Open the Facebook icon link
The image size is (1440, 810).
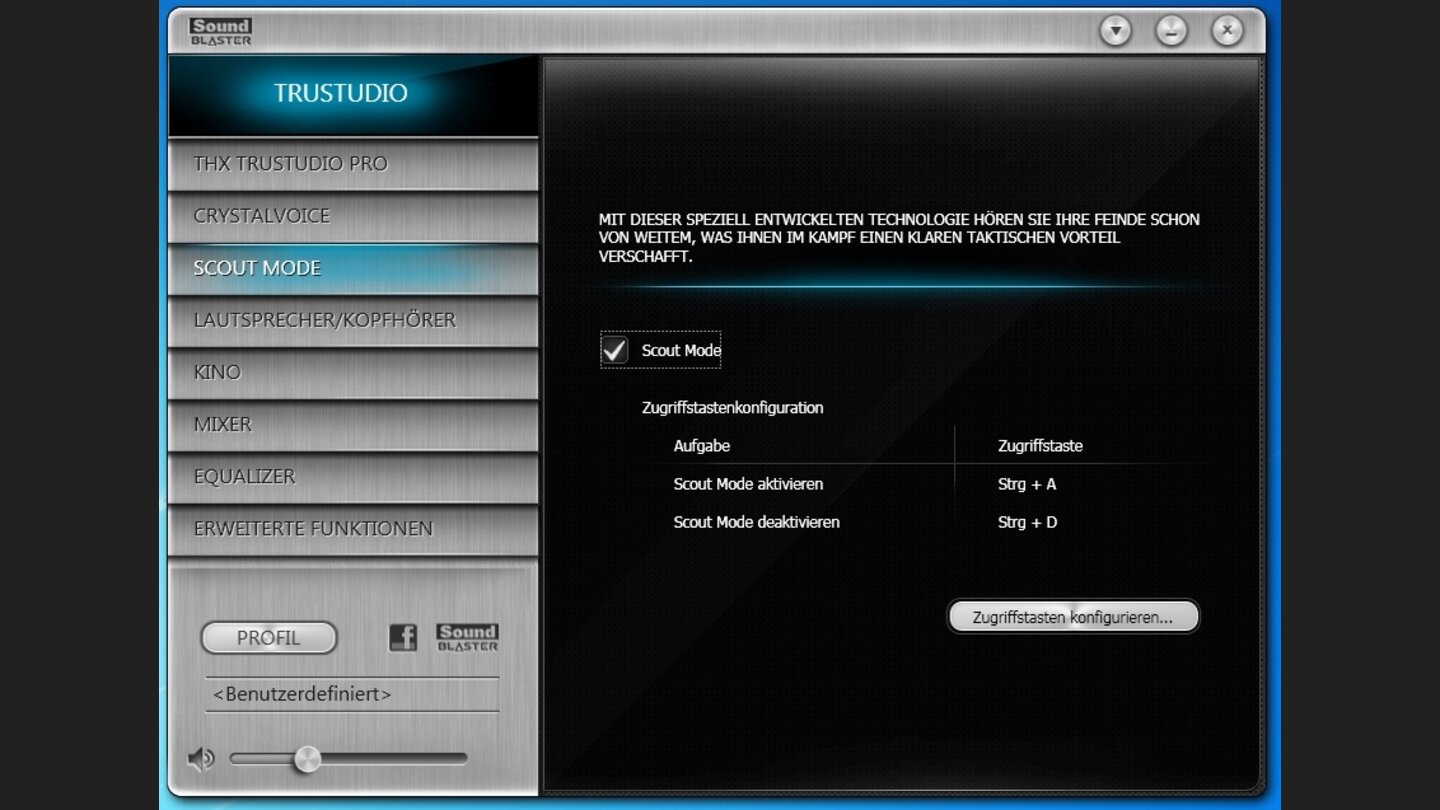click(x=403, y=637)
